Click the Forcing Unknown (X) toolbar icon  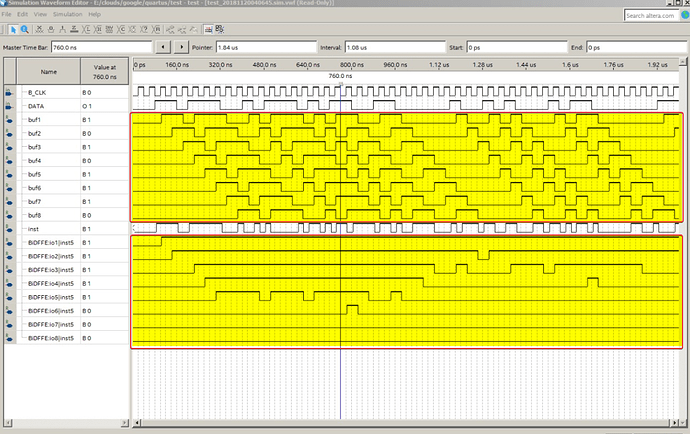[39, 29]
